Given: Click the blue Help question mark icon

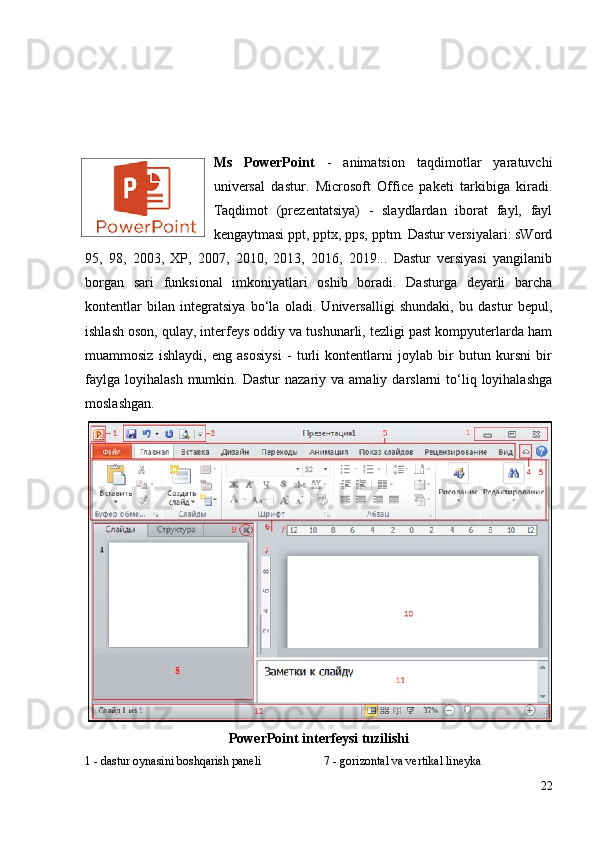Looking at the screenshot, I should coord(541,452).
